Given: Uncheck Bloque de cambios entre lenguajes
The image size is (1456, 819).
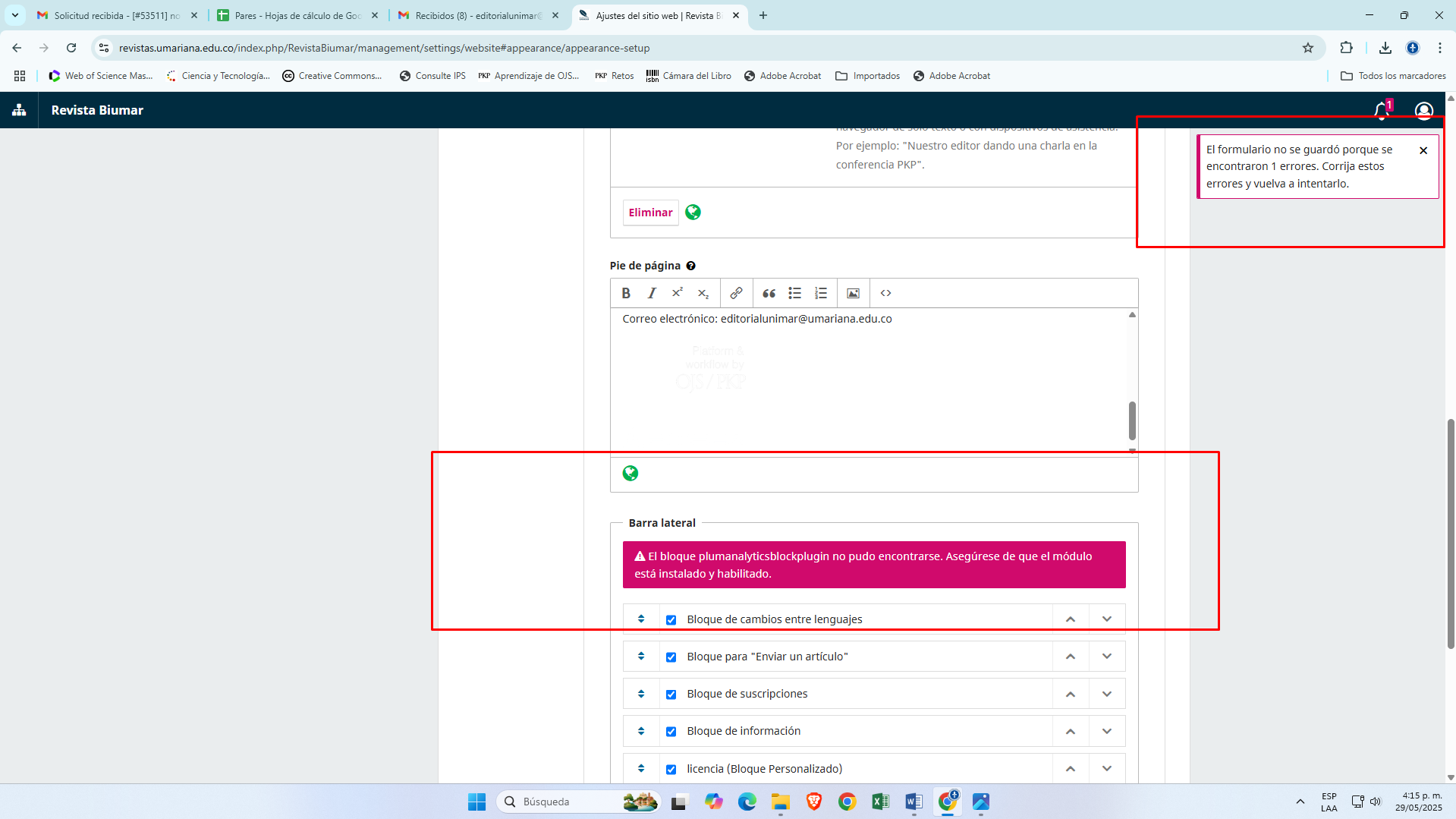Looking at the screenshot, I should click(x=671, y=620).
